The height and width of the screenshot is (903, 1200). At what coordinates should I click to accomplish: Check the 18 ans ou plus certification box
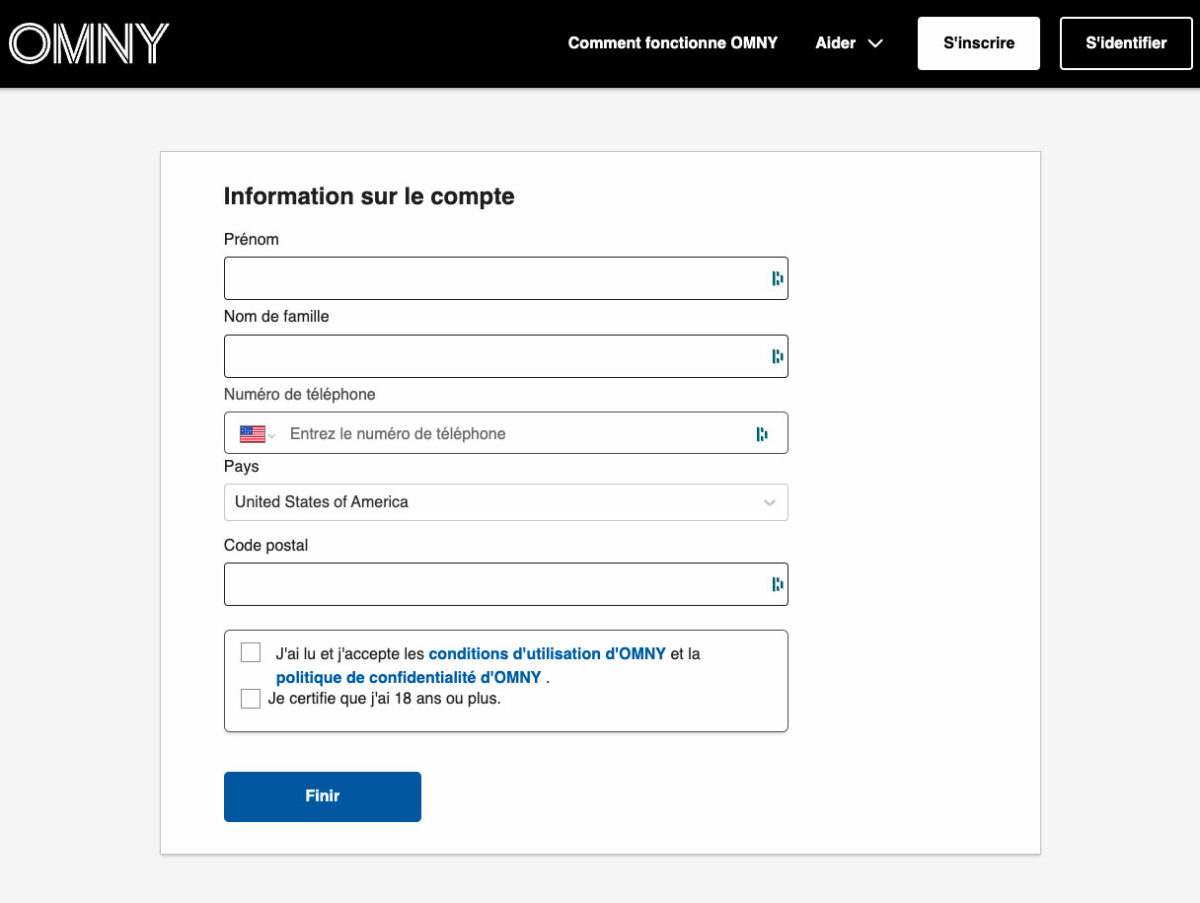tap(251, 699)
